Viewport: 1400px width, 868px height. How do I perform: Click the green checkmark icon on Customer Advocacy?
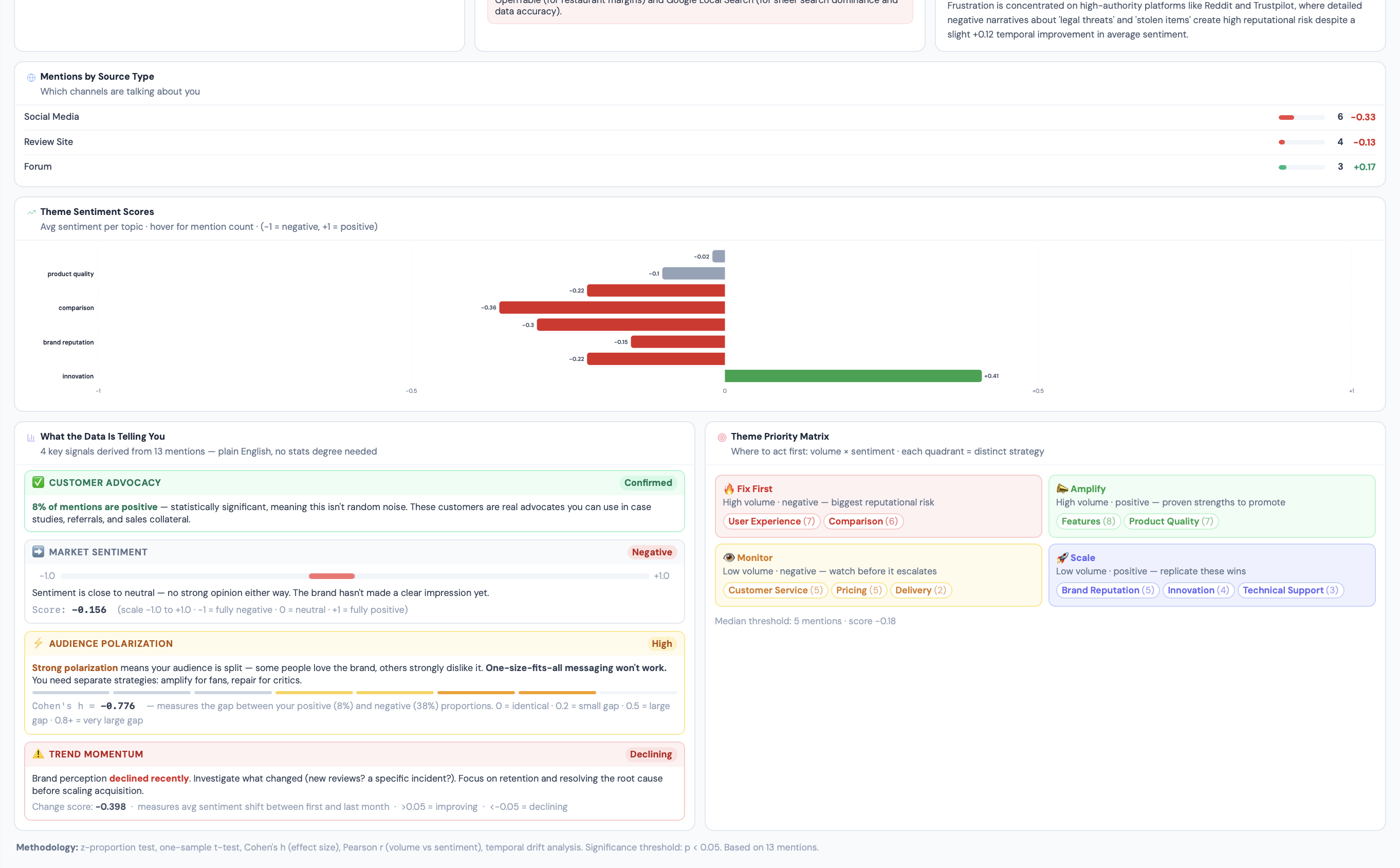(38, 482)
